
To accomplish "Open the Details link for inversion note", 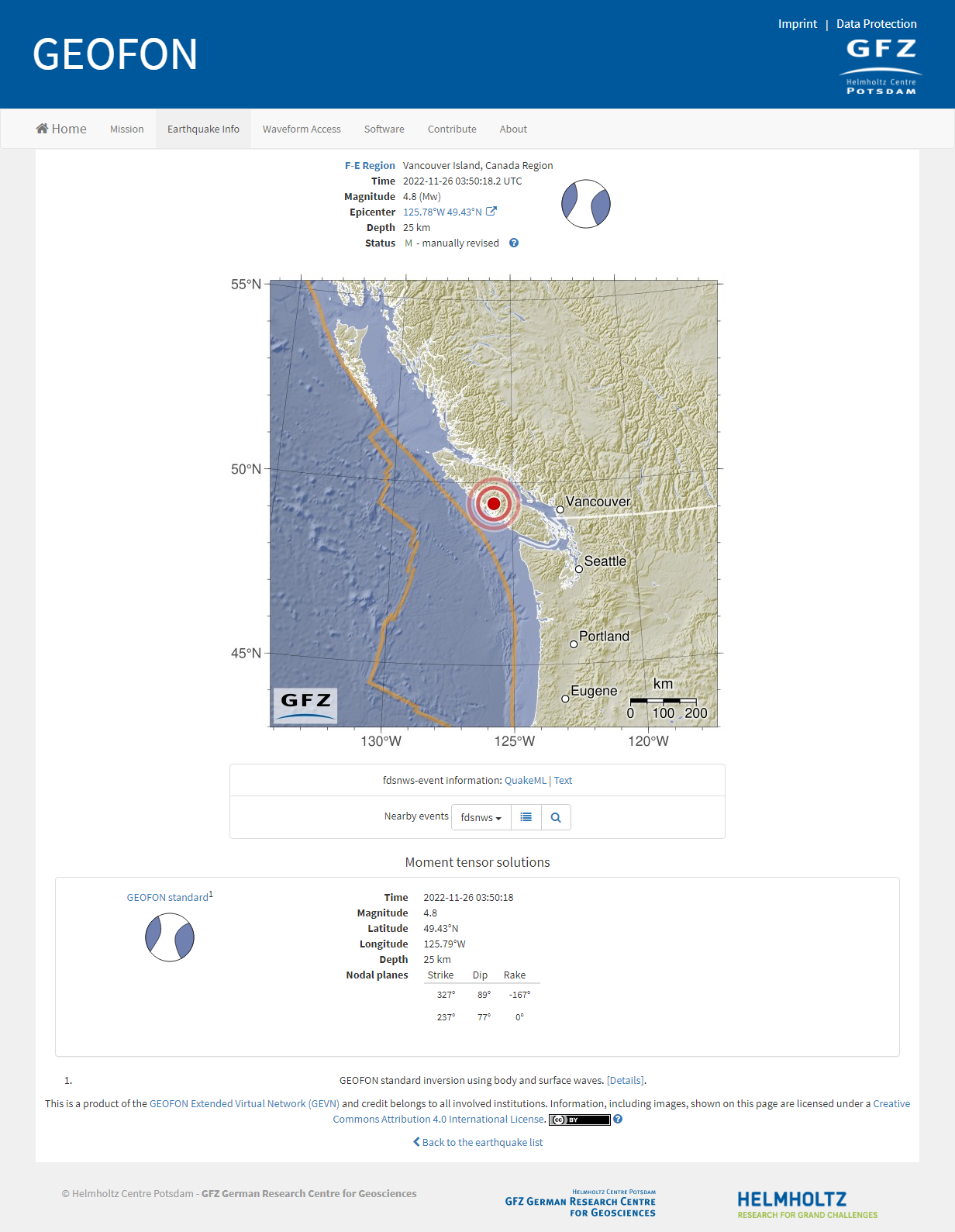I will point(625,1080).
